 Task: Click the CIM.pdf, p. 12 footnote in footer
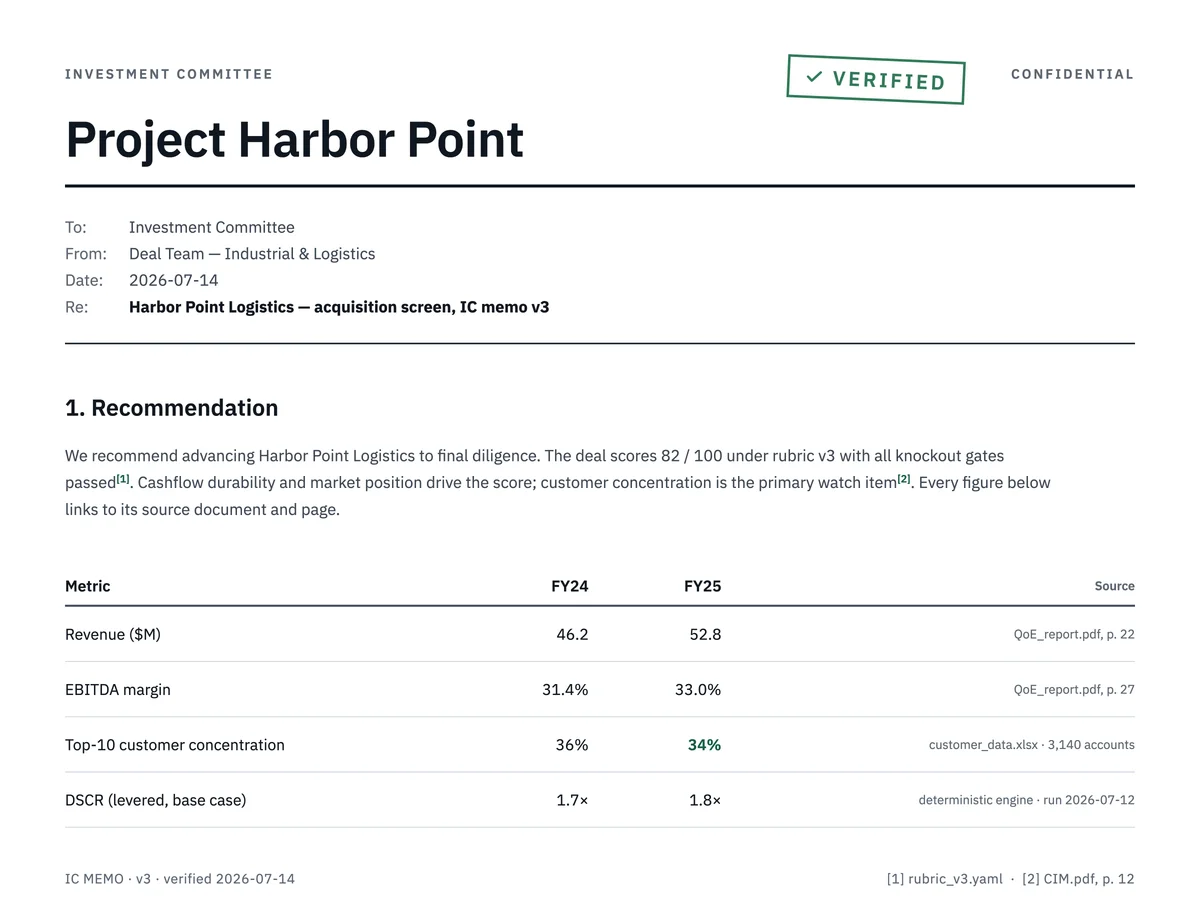click(1078, 879)
